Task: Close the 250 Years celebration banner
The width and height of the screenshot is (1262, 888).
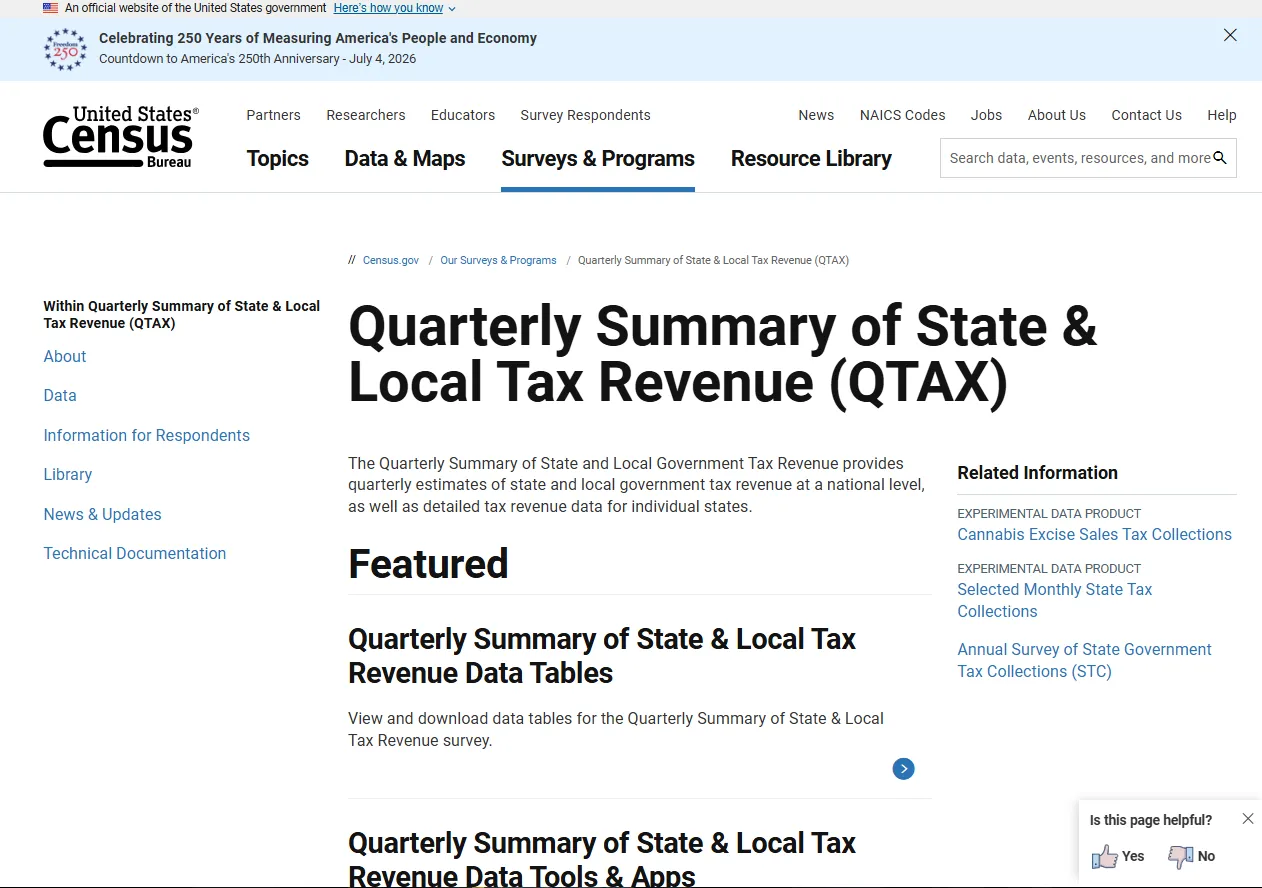Action: coord(1230,35)
